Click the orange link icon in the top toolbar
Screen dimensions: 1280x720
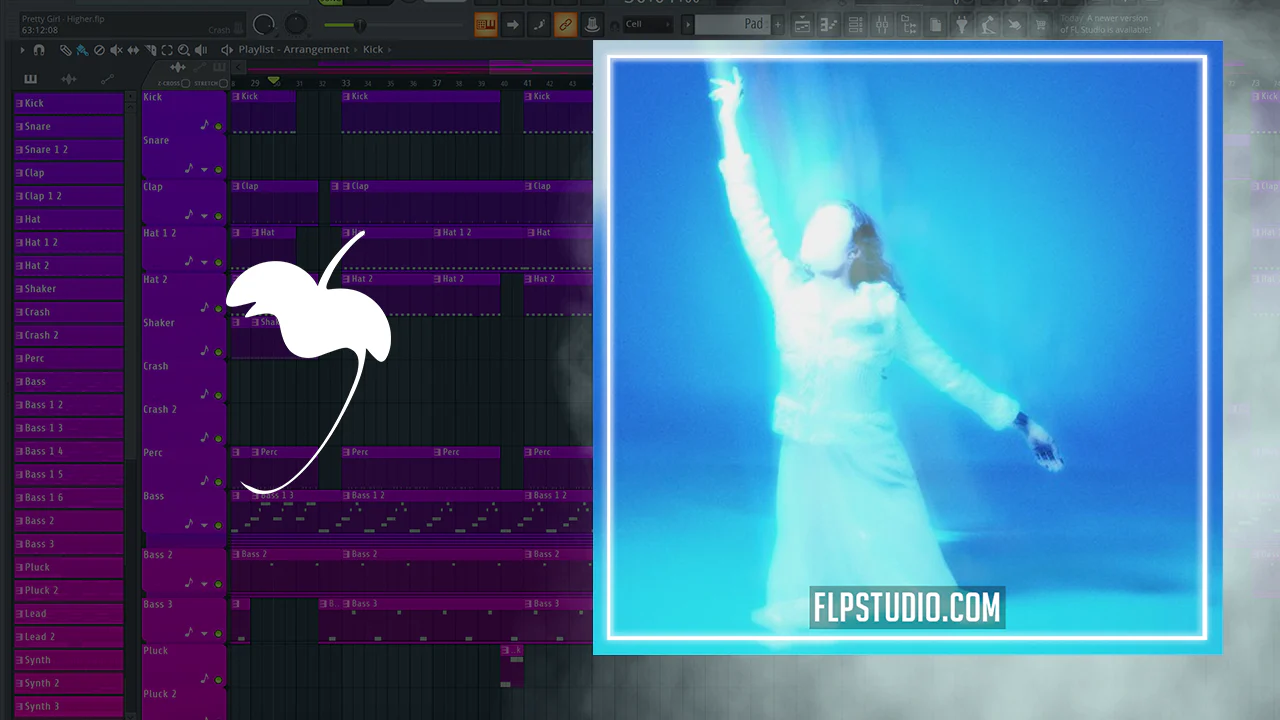tap(565, 24)
